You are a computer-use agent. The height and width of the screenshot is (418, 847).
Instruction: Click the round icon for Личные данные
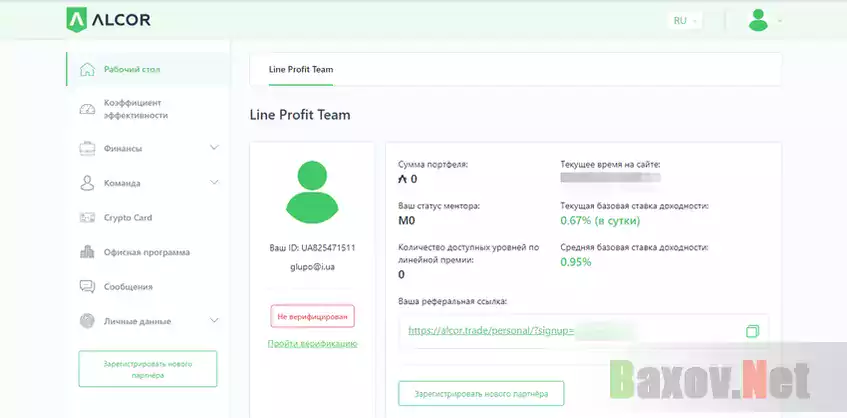(87, 321)
